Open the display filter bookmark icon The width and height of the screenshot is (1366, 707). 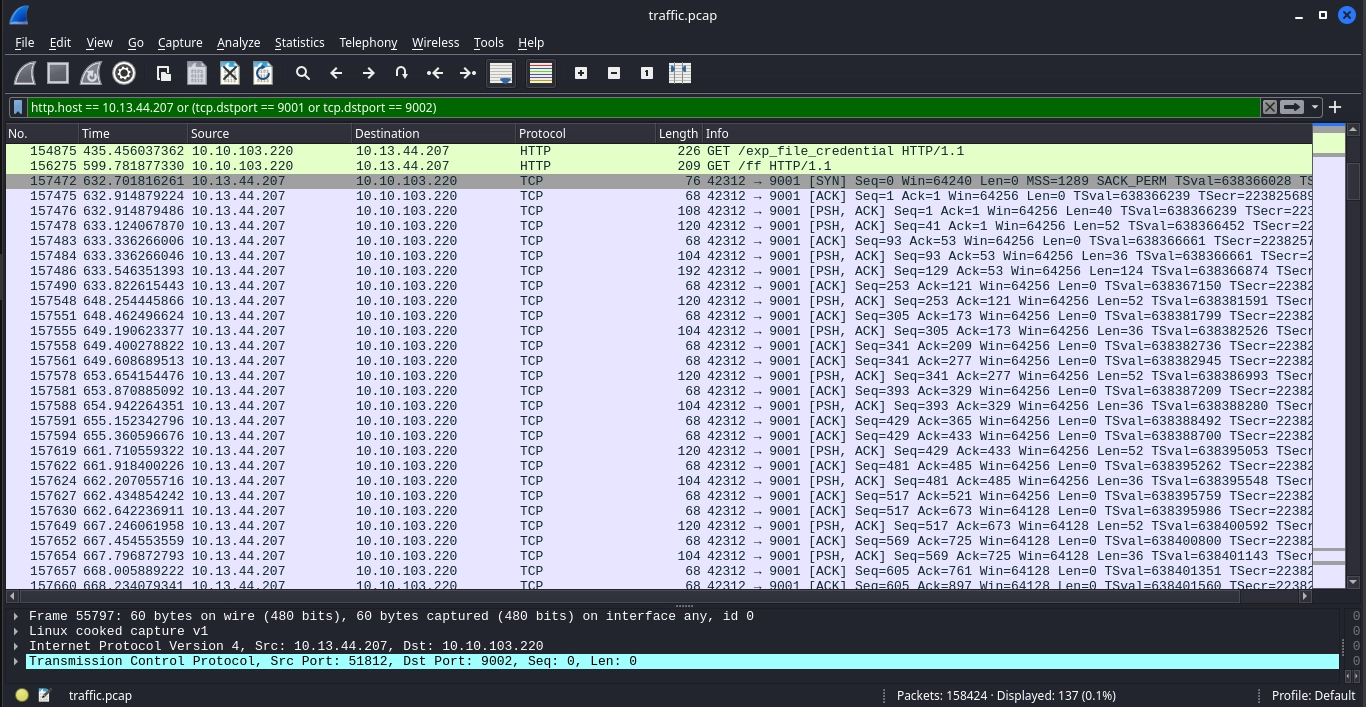(18, 107)
